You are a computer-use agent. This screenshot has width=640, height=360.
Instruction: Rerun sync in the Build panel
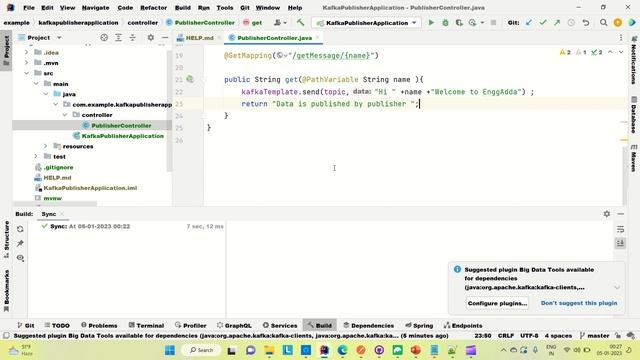click(20, 229)
